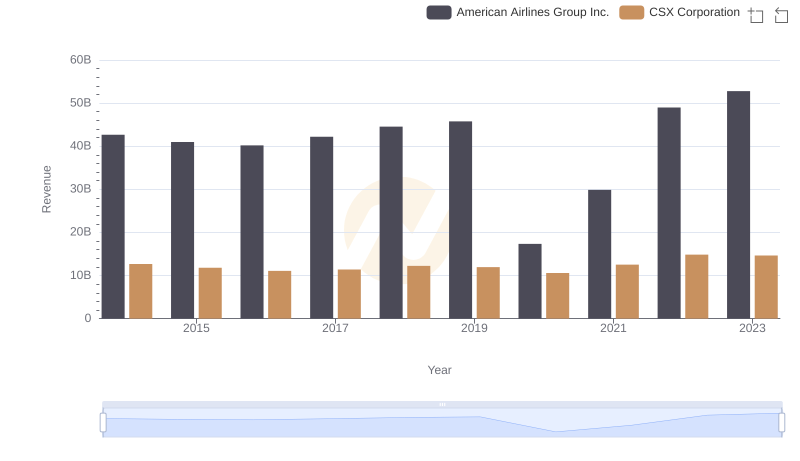The image size is (800, 461).
Task: Toggle American Airlines Group Inc. legend swatch
Action: [439, 12]
